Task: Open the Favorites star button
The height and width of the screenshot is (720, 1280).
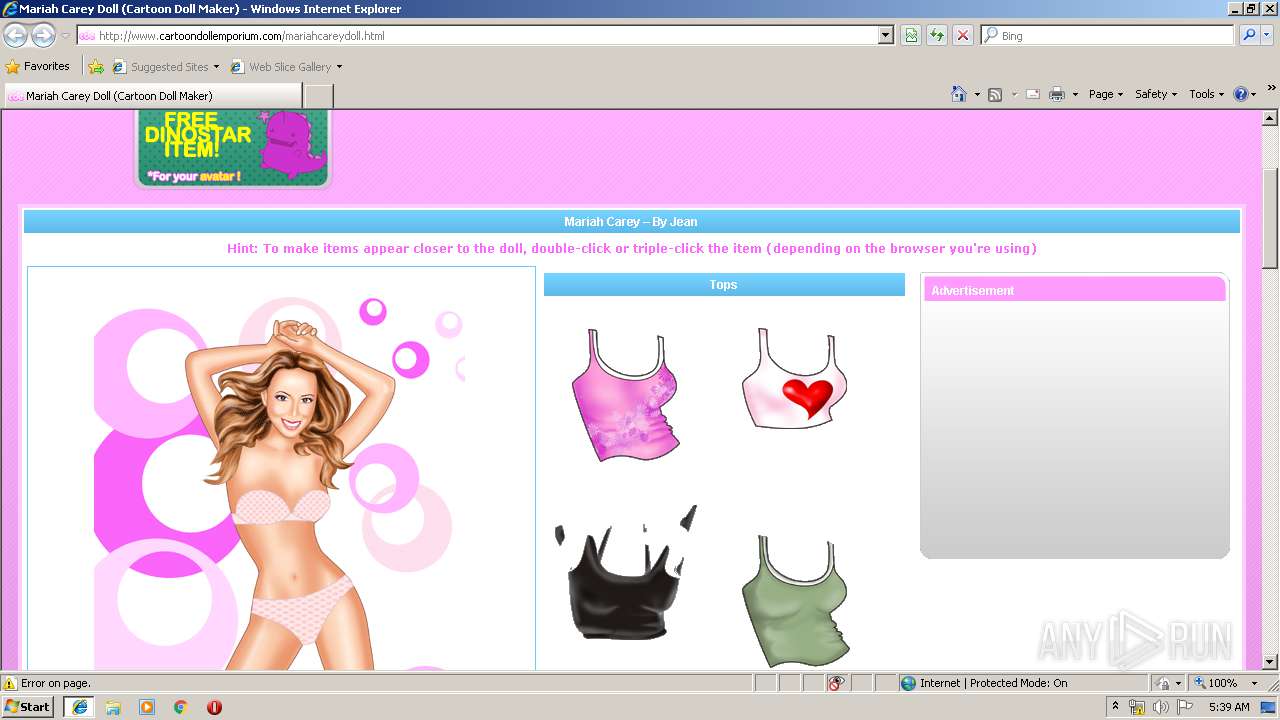Action: [38, 67]
